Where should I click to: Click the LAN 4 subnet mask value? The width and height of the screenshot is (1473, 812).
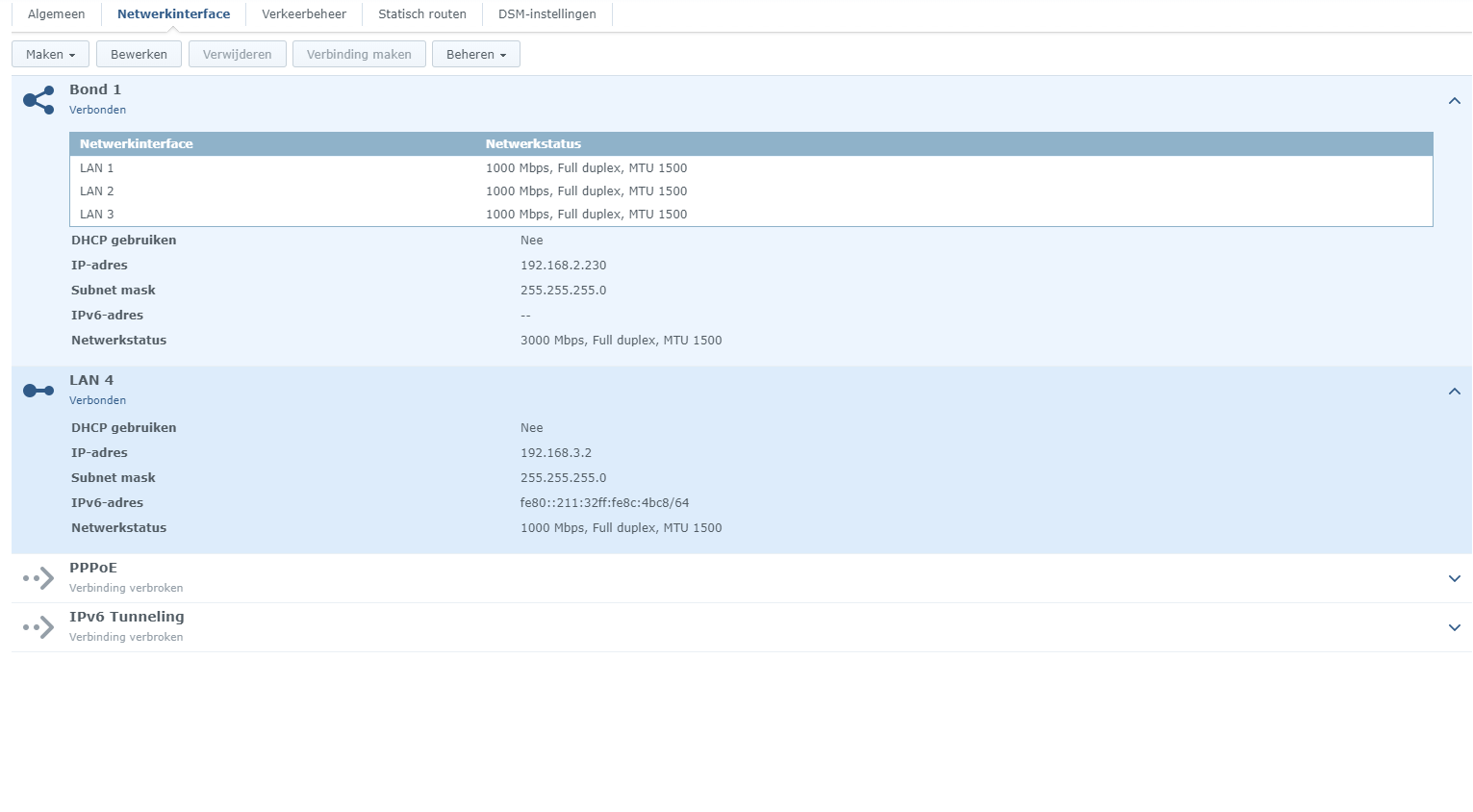pos(564,478)
